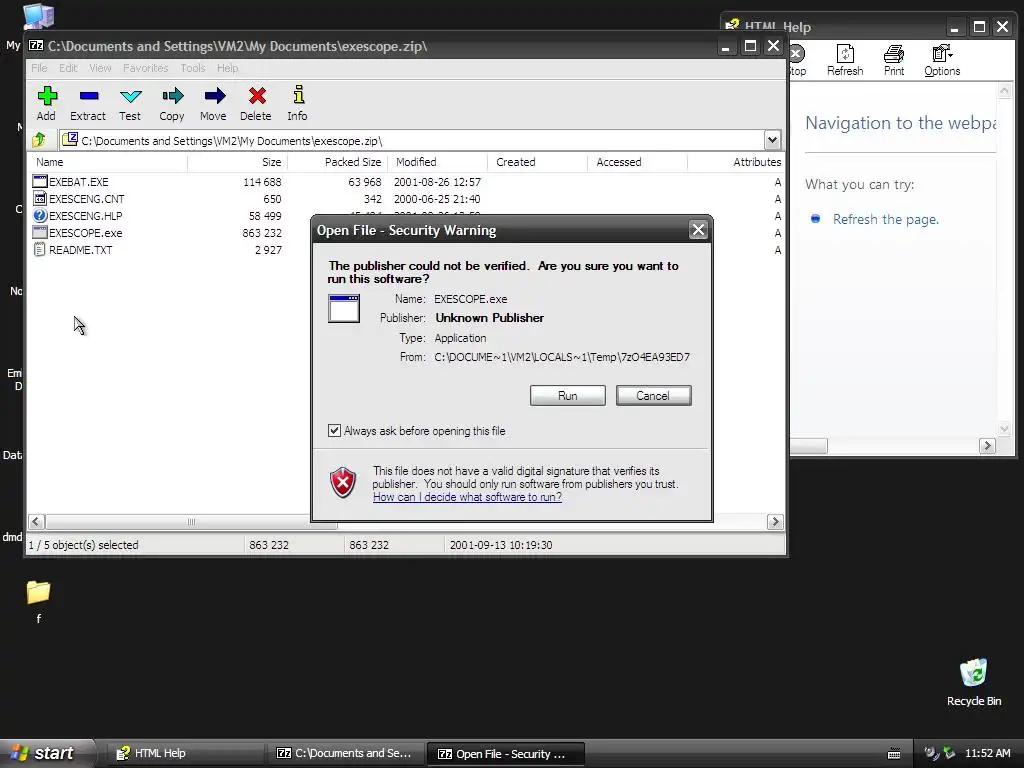Click status bar text 1 / 5 object(s) selected
Screen dimensions: 1024x768
[x=84, y=545]
